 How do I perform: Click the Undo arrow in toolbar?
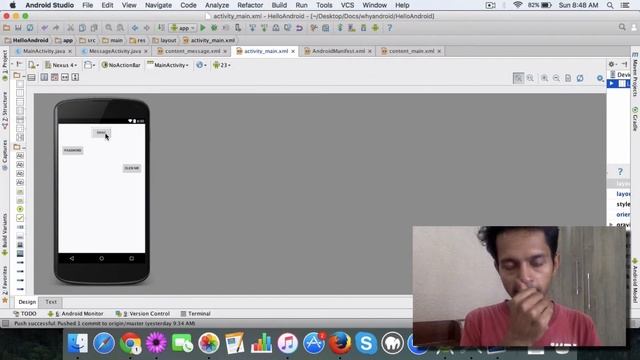click(x=44, y=28)
